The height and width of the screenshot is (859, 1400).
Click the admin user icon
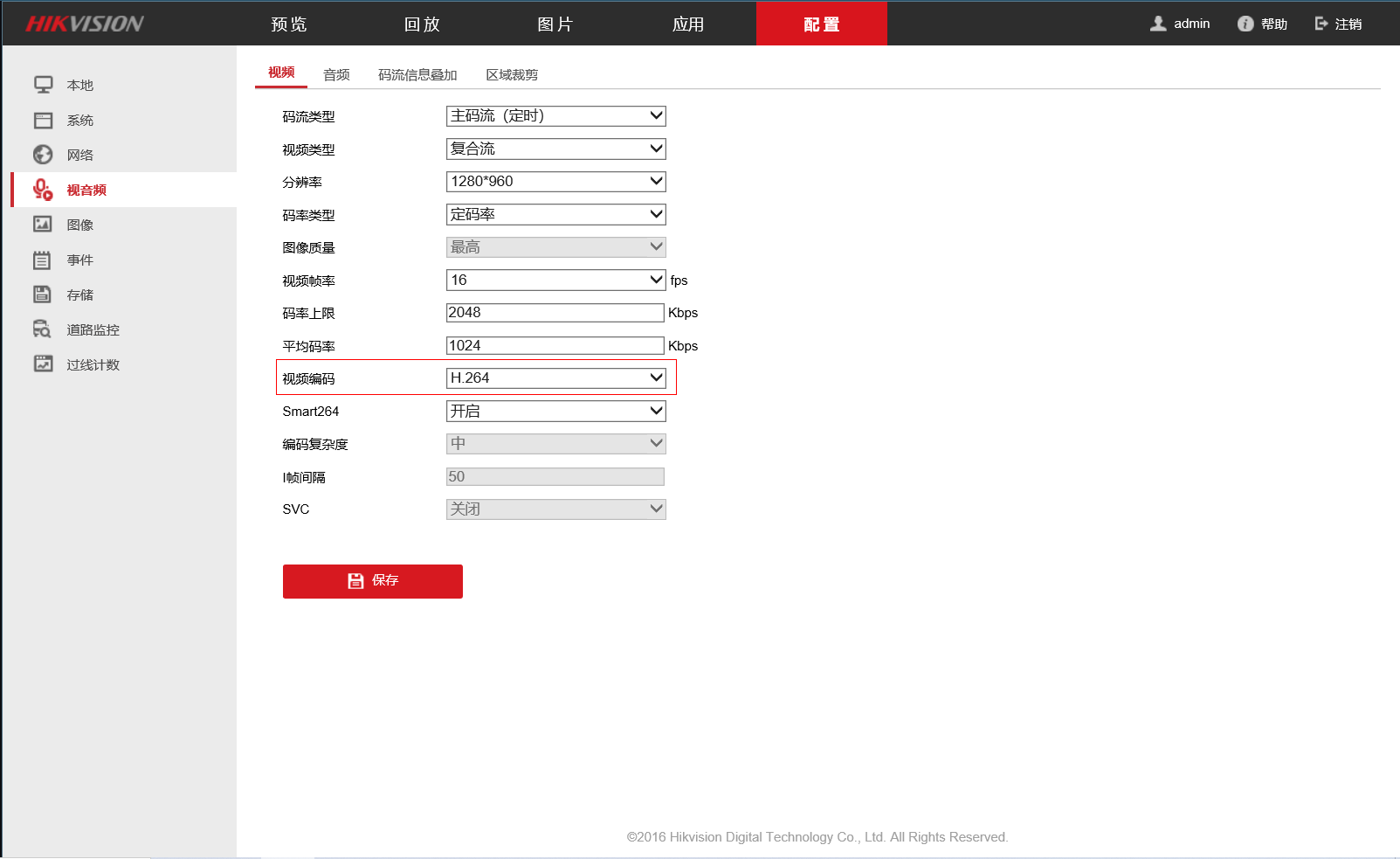(x=1158, y=24)
